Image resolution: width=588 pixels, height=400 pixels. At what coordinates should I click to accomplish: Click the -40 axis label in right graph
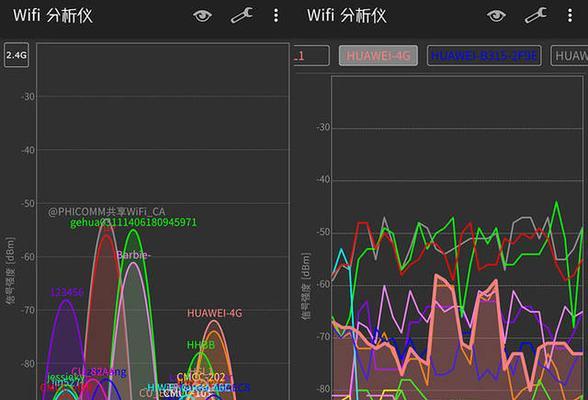tap(323, 180)
